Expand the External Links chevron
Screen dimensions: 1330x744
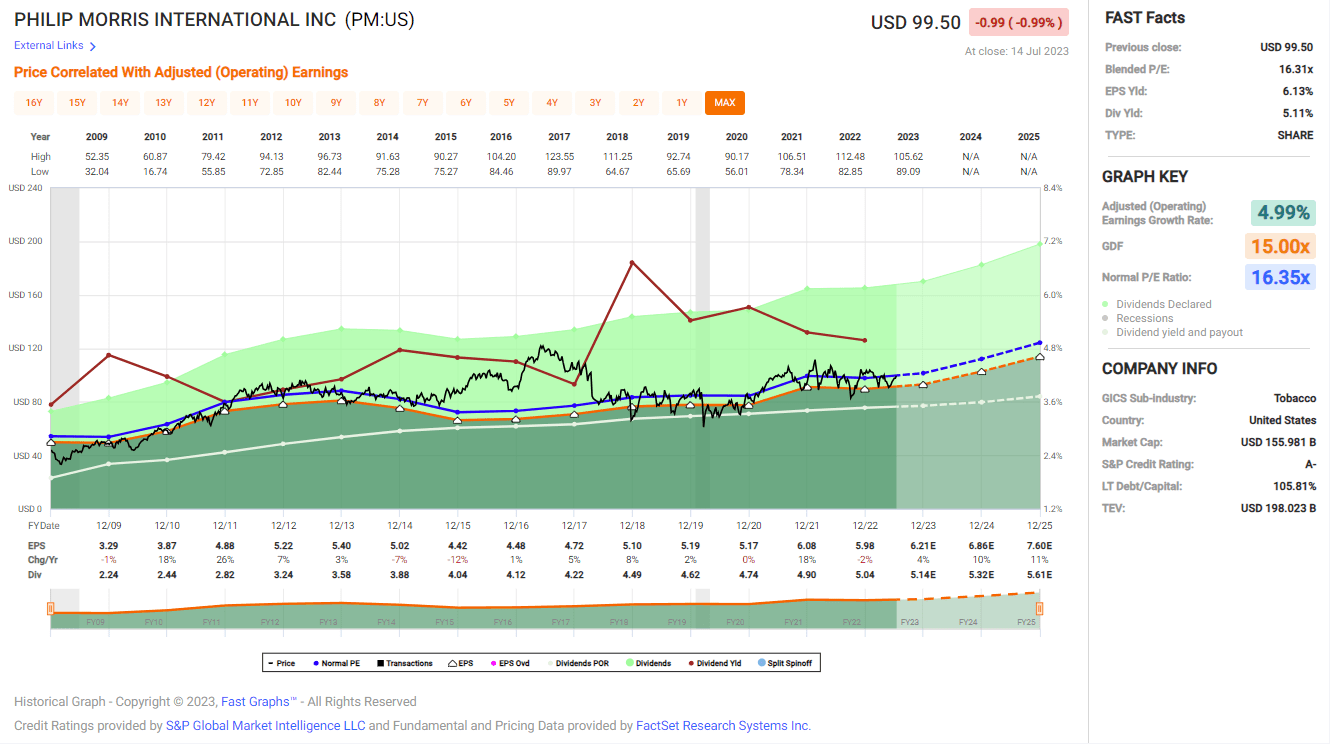click(x=93, y=45)
